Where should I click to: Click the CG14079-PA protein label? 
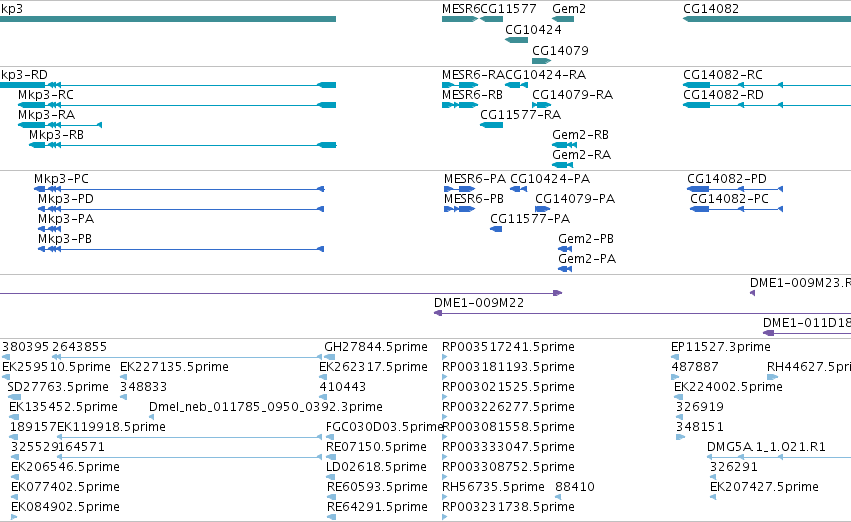coord(575,199)
